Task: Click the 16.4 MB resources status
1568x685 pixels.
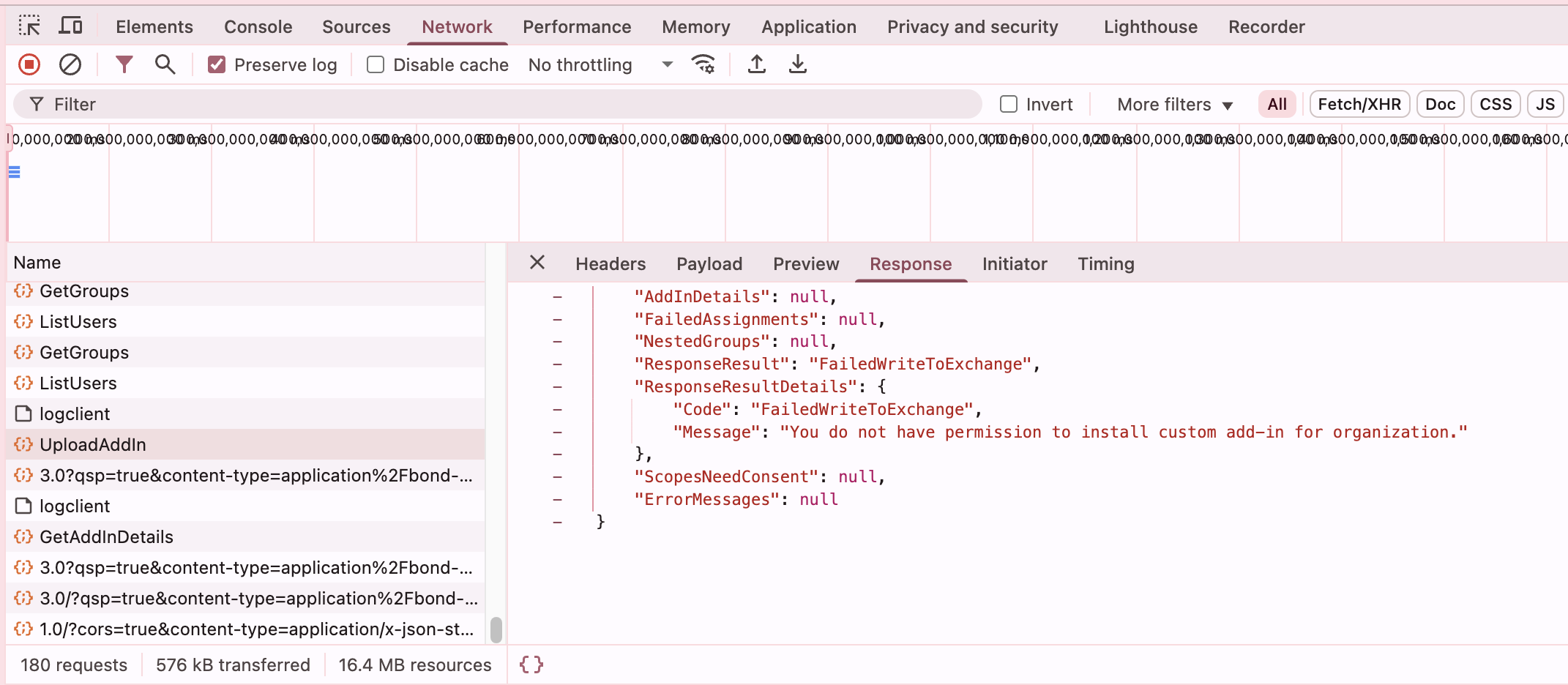Action: pyautogui.click(x=415, y=665)
